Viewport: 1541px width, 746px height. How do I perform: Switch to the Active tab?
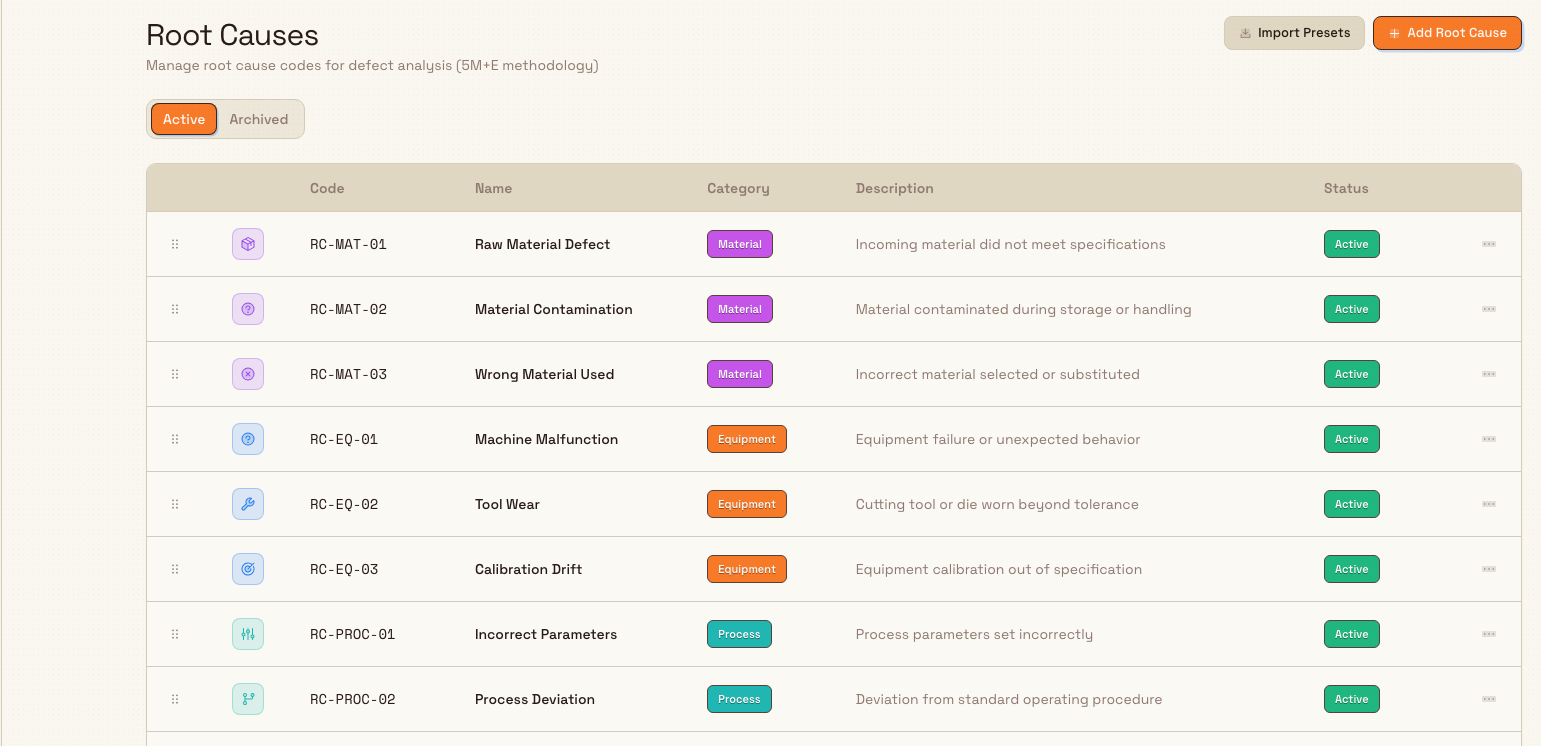[184, 119]
